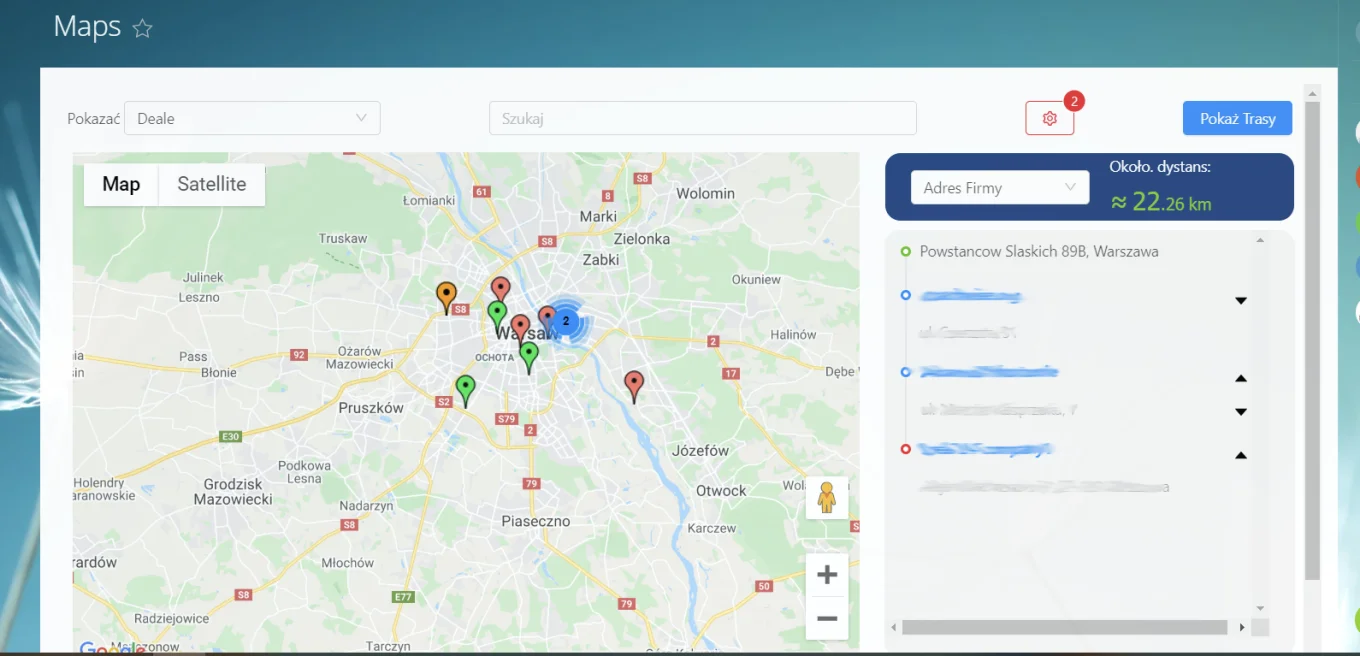The width and height of the screenshot is (1360, 656).
Task: Open the Deale dropdown next to Pokazać
Action: 251,118
